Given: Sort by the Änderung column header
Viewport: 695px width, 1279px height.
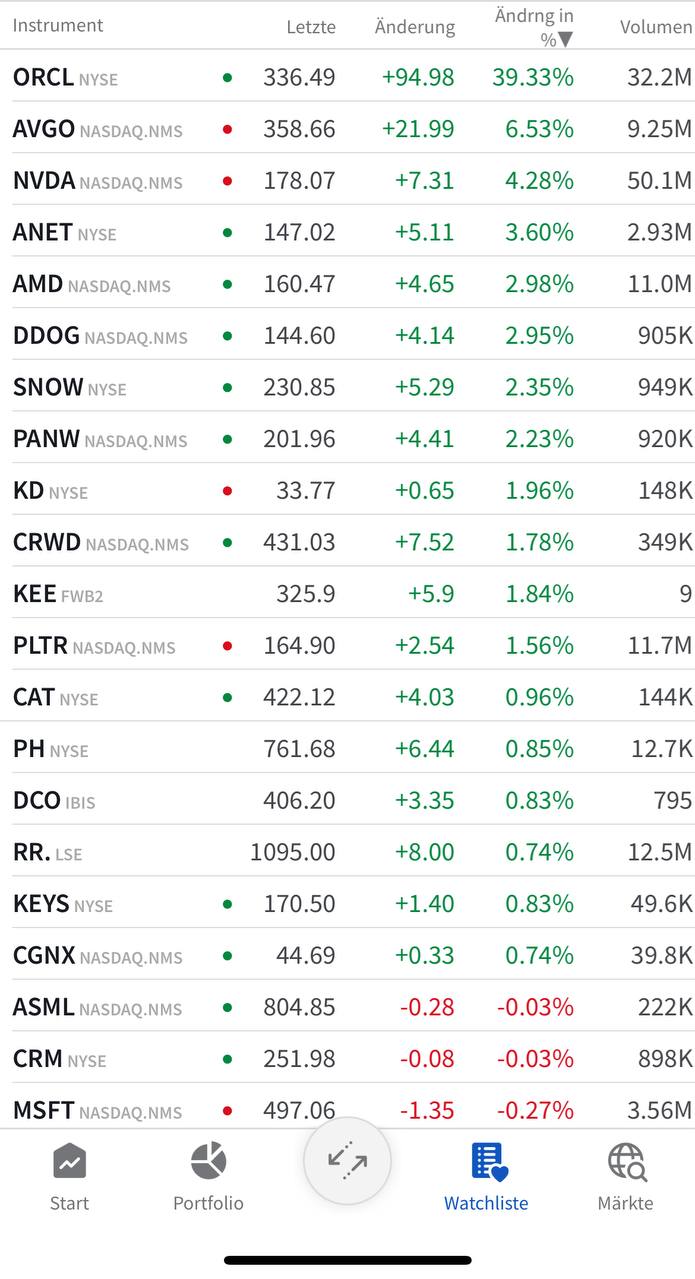Looking at the screenshot, I should pos(414,27).
